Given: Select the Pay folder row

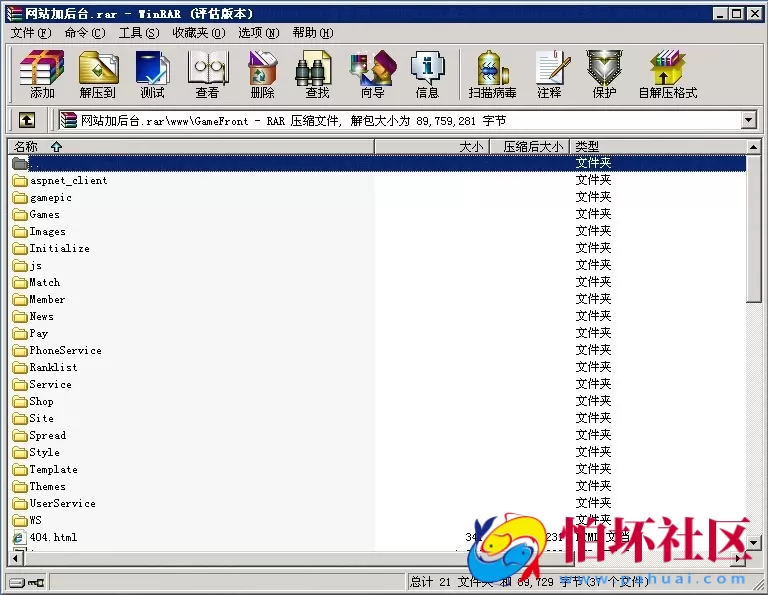Looking at the screenshot, I should [x=377, y=333].
